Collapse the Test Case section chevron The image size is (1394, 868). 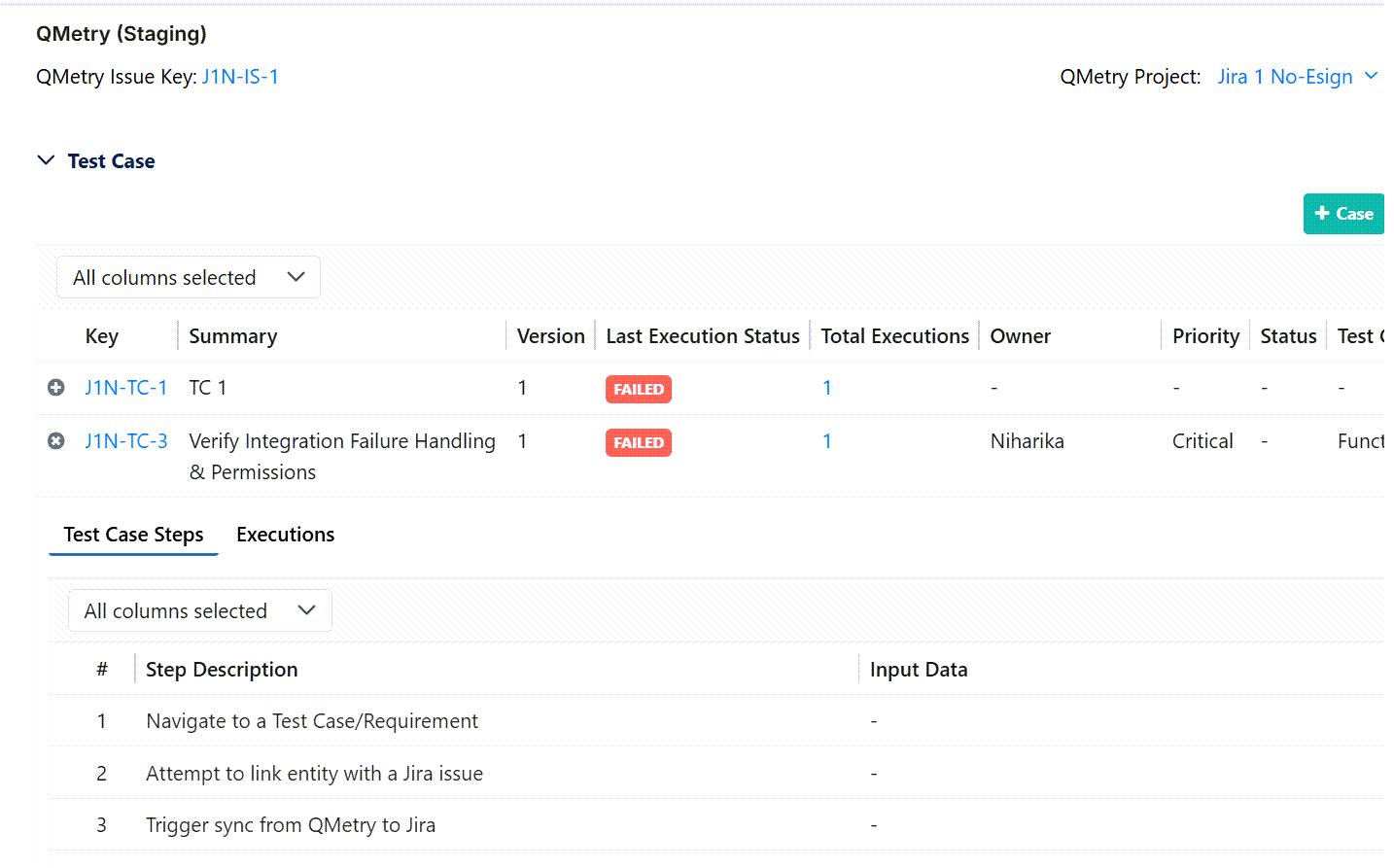46,160
